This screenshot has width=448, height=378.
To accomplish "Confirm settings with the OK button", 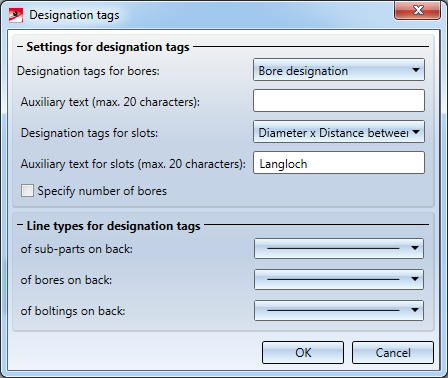I will (303, 352).
